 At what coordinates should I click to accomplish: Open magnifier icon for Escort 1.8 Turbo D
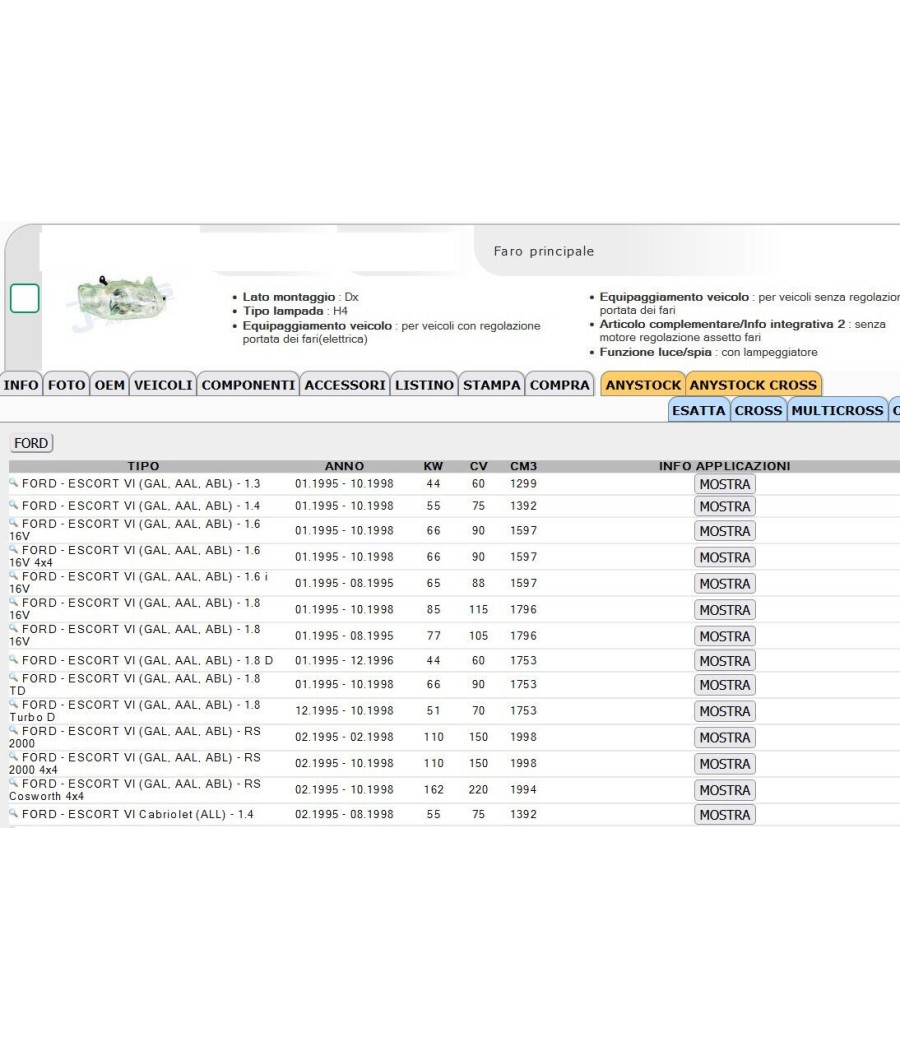pyautogui.click(x=13, y=703)
